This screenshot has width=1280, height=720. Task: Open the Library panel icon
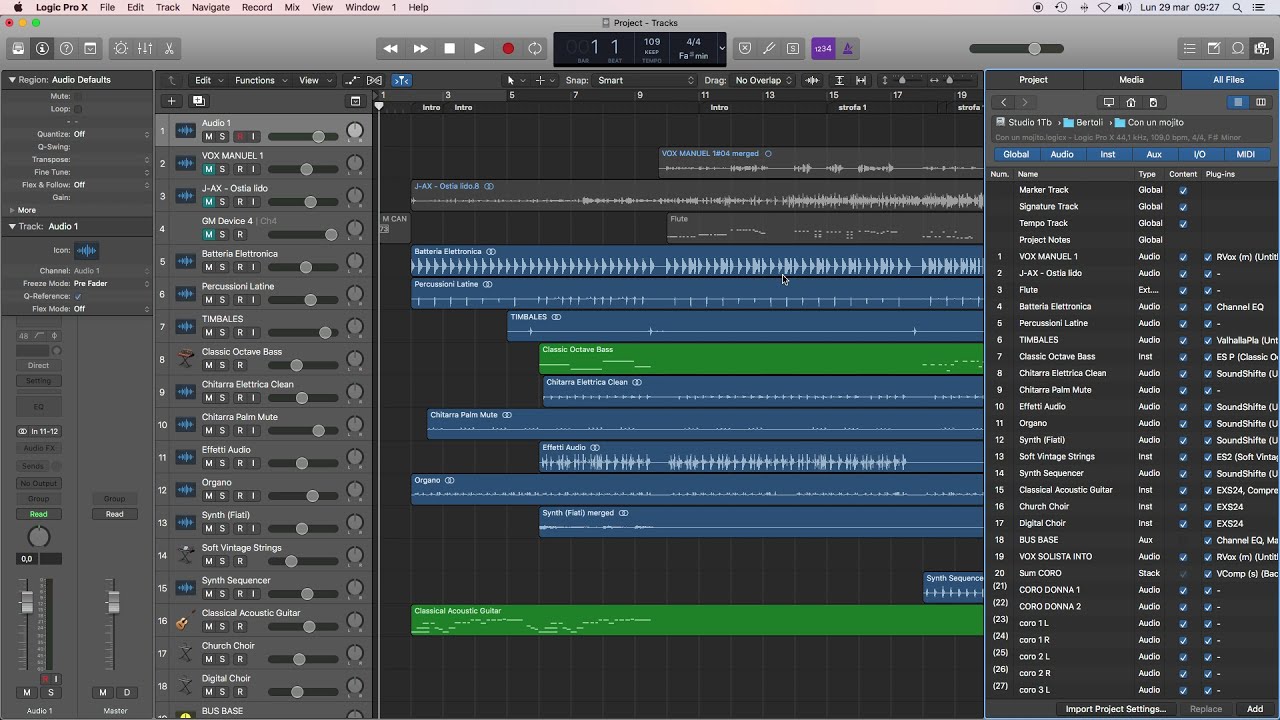(x=18, y=48)
